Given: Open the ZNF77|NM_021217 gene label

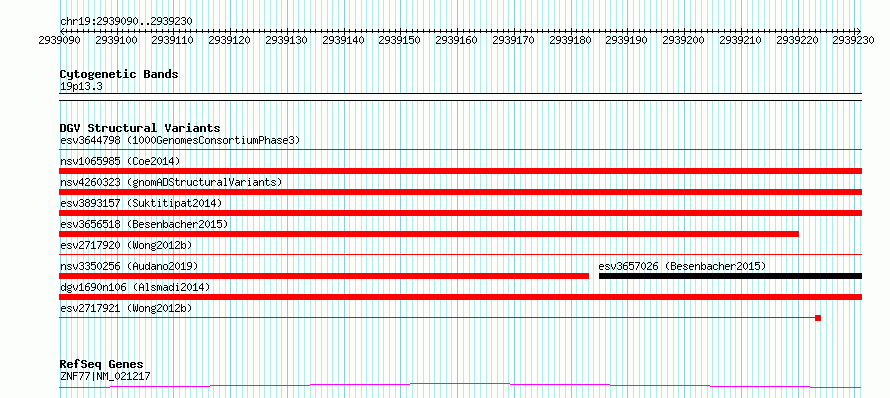Looking at the screenshot, I should tap(105, 376).
